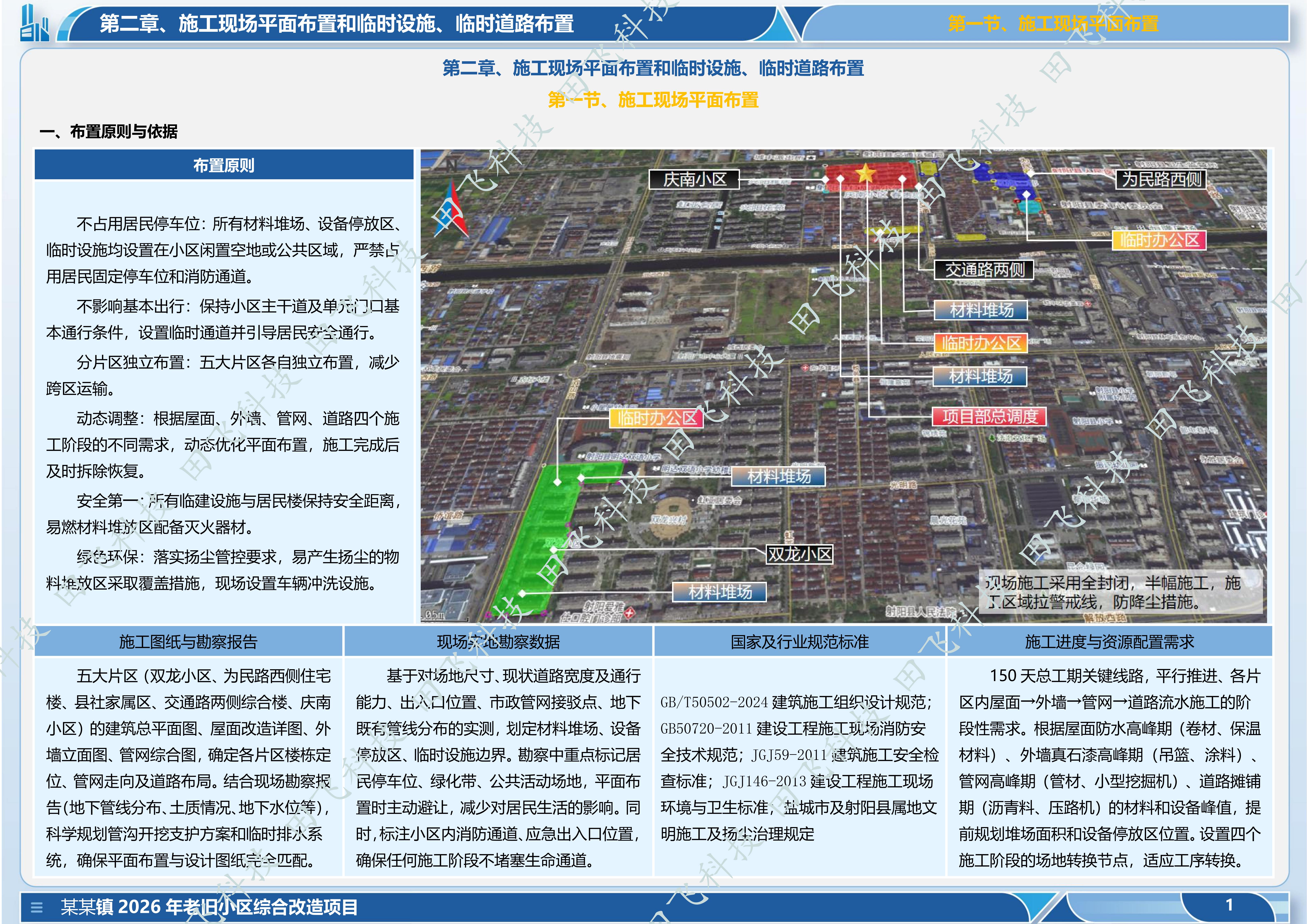Click the paragraph beginning 五大片区（双龙小区
1307x924 pixels.
tap(188, 768)
